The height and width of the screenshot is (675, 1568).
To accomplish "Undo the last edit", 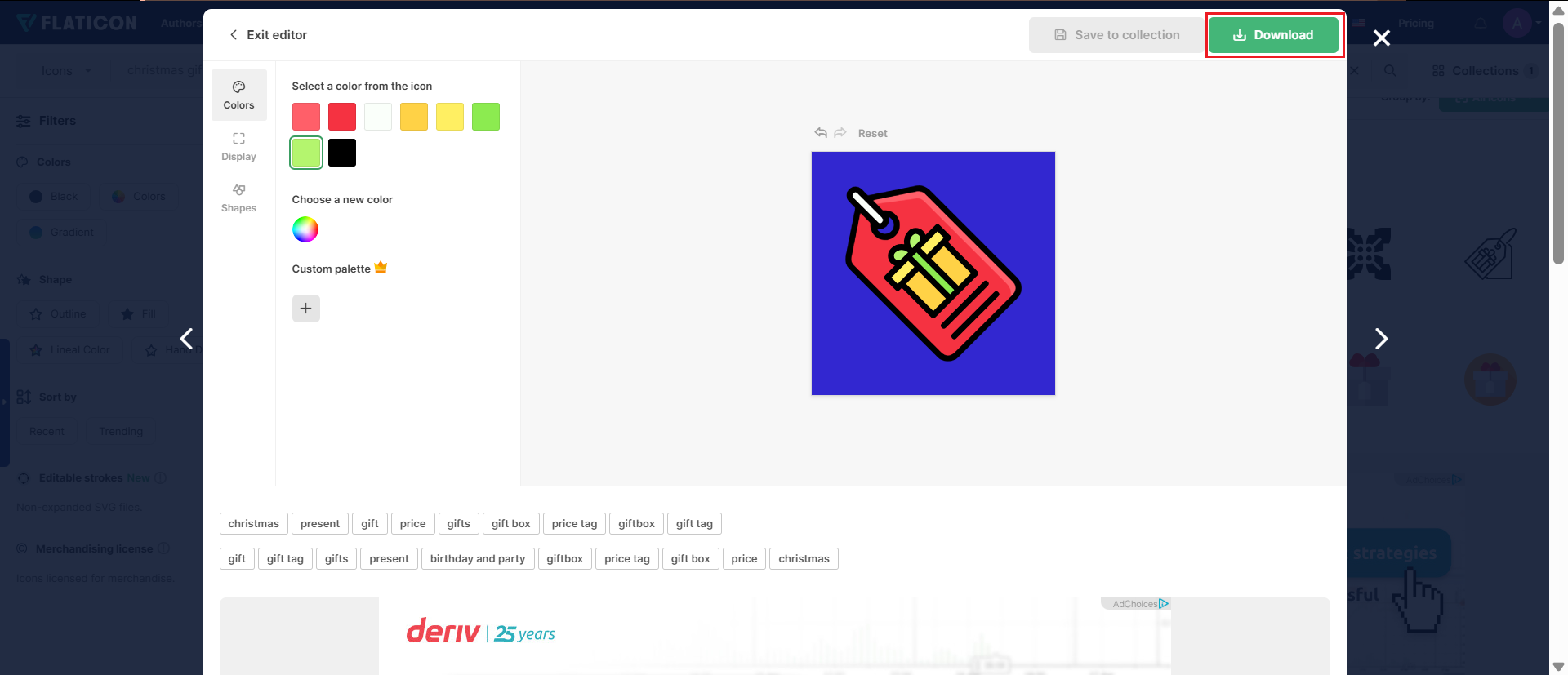I will tap(821, 133).
